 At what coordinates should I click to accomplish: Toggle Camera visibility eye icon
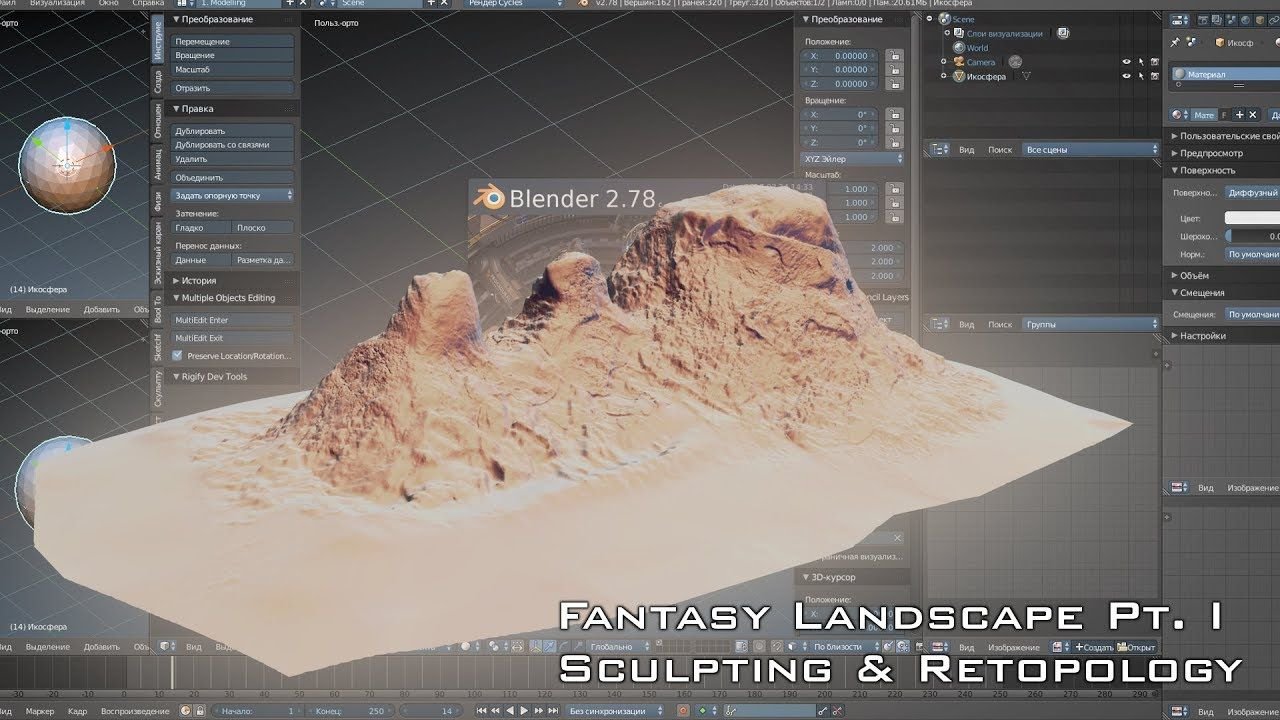[x=1126, y=62]
